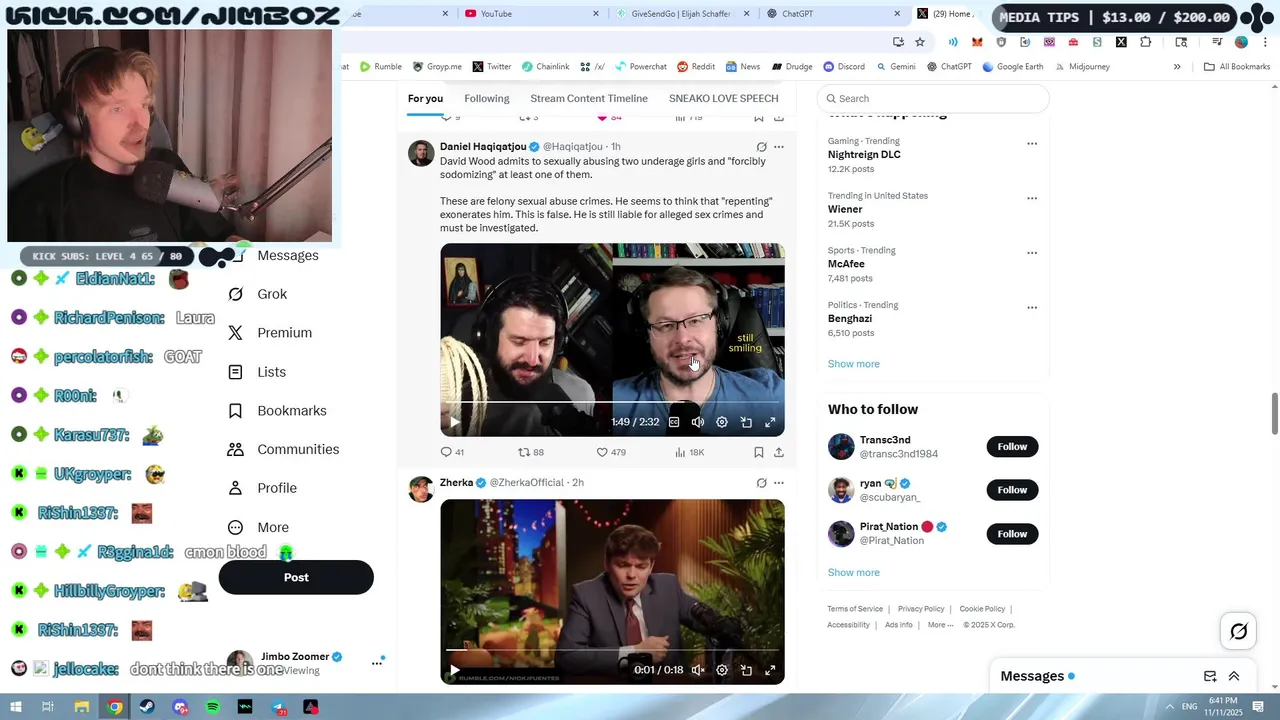Open options for McAfee trend

1032,252
